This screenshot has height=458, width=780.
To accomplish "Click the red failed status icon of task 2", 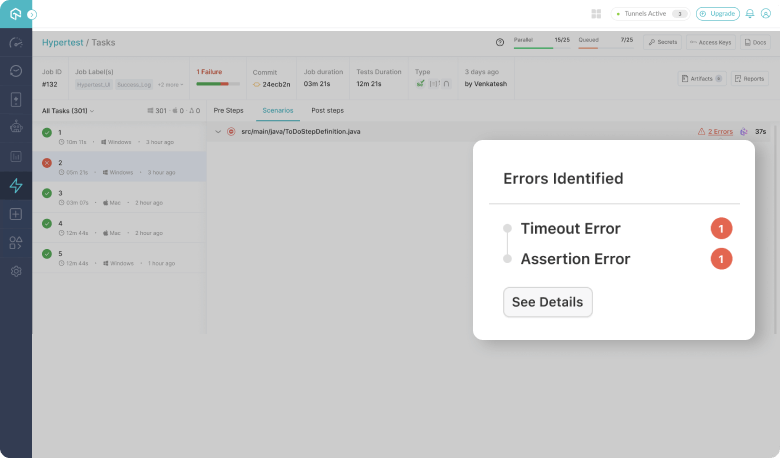I will 47,163.
